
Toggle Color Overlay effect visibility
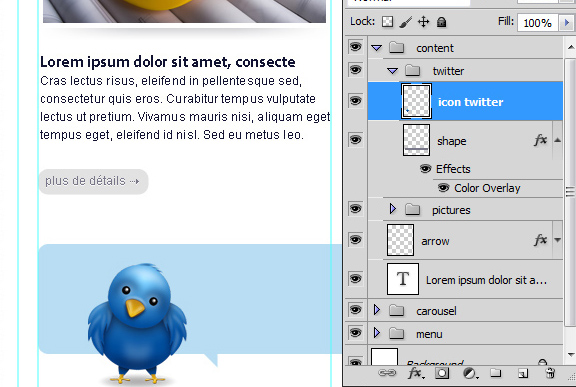[x=443, y=188]
